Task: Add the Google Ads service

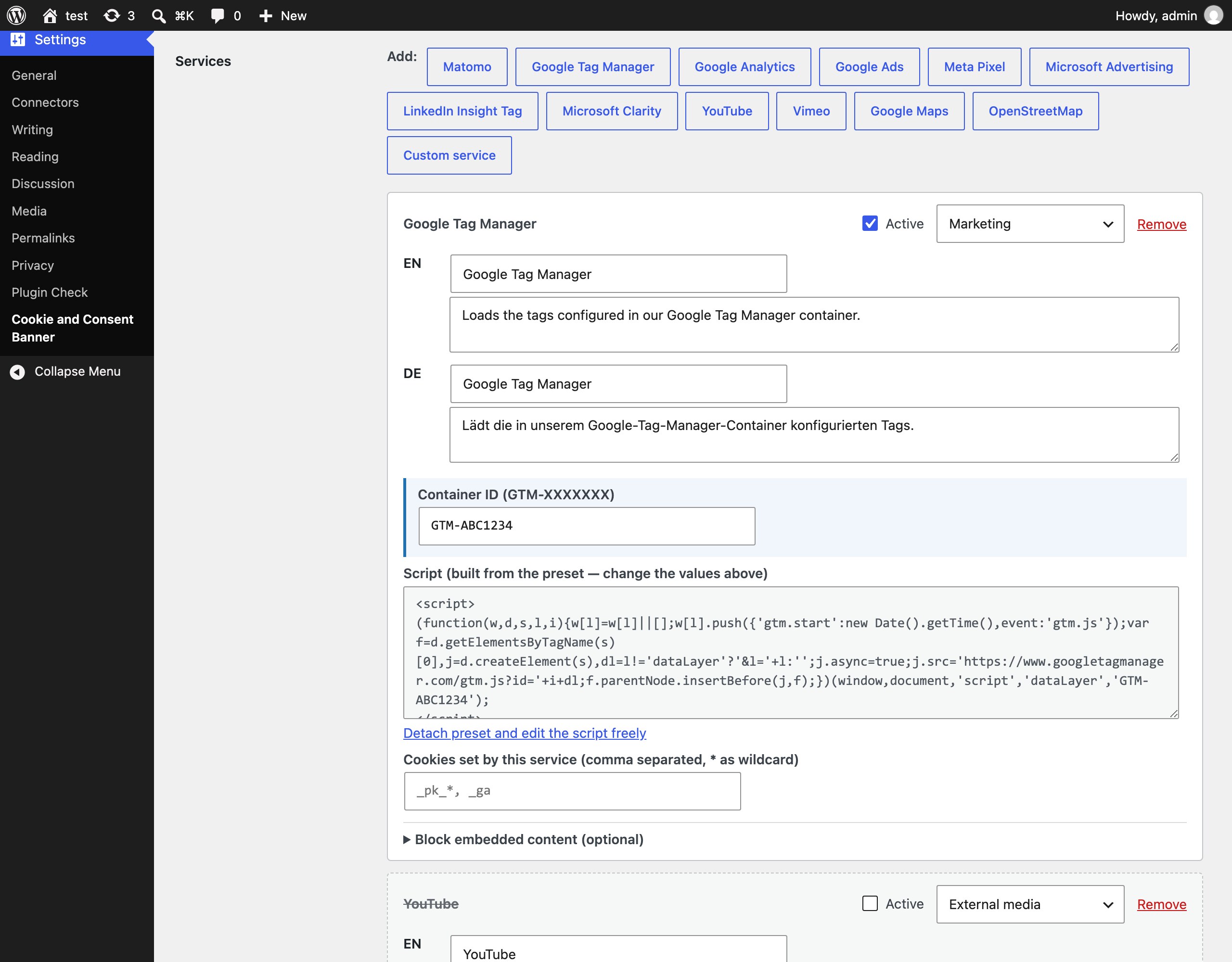Action: 869,66
